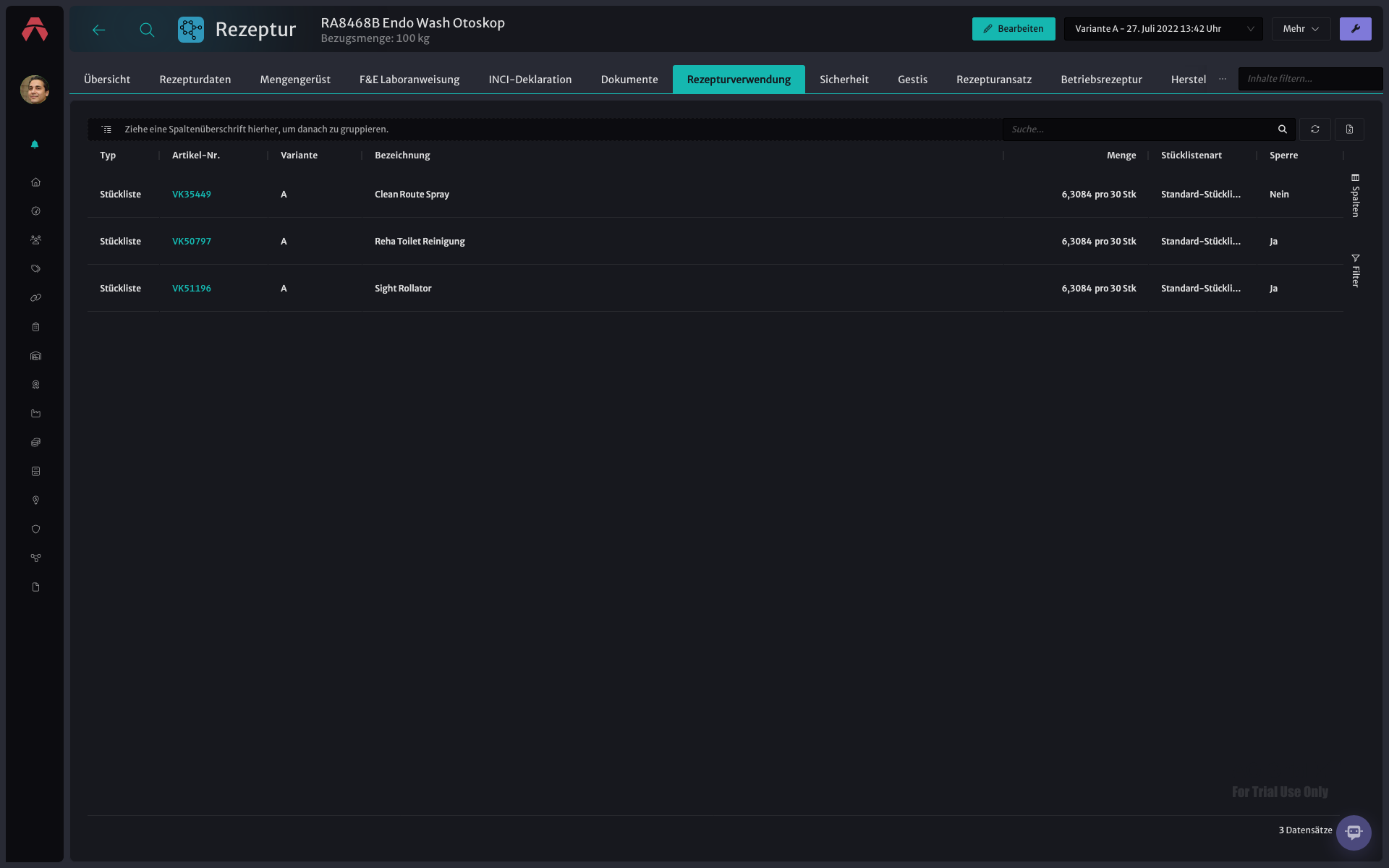
Task: Open the notifications bell in sidebar
Action: pyautogui.click(x=35, y=145)
